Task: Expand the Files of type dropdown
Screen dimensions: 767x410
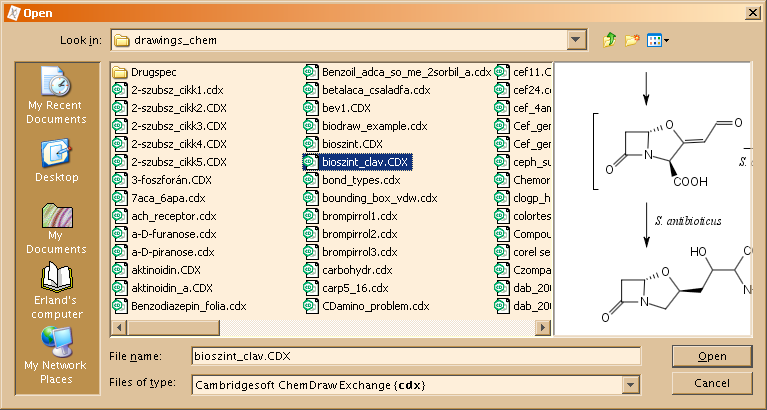Action: 630,384
